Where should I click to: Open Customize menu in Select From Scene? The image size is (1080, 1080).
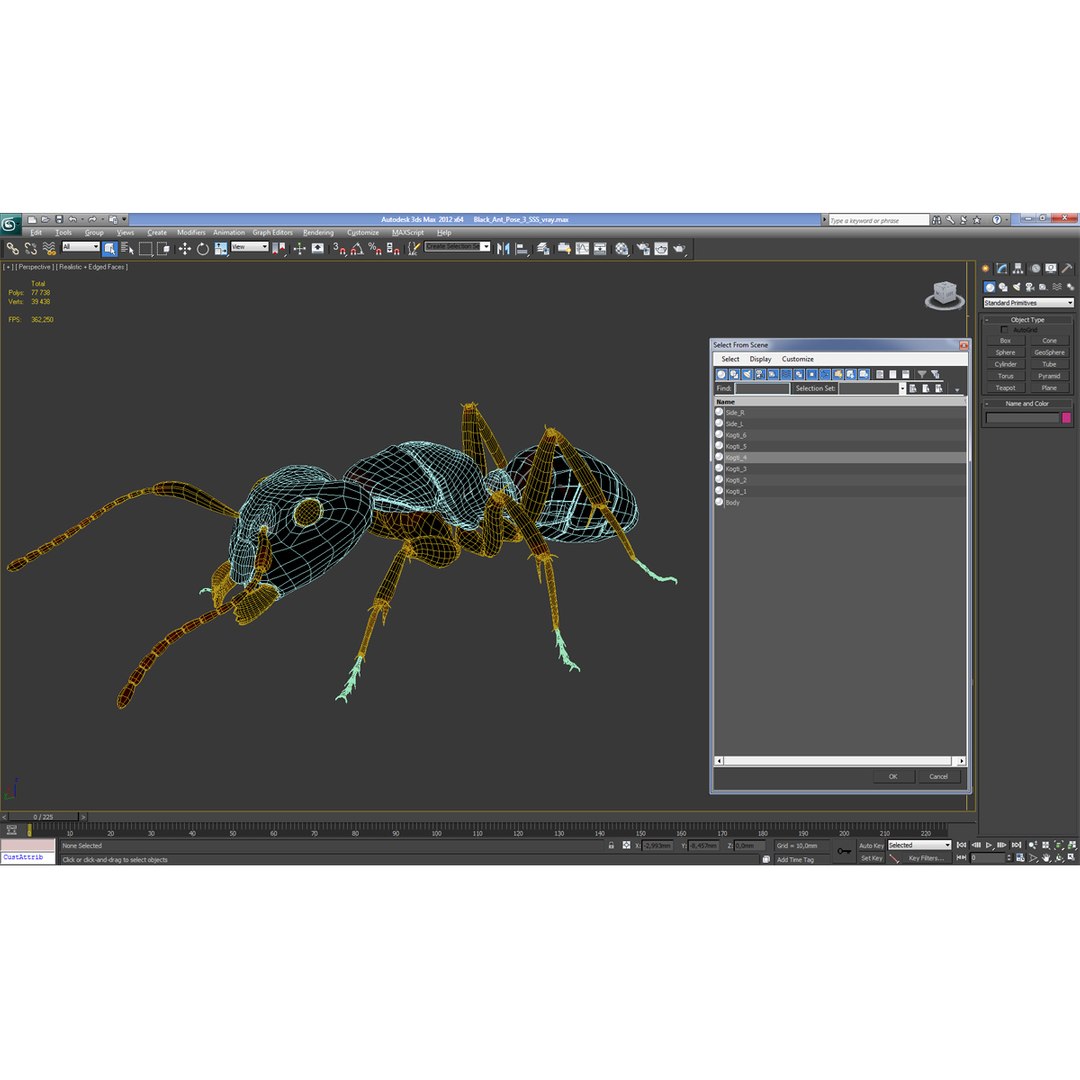798,359
